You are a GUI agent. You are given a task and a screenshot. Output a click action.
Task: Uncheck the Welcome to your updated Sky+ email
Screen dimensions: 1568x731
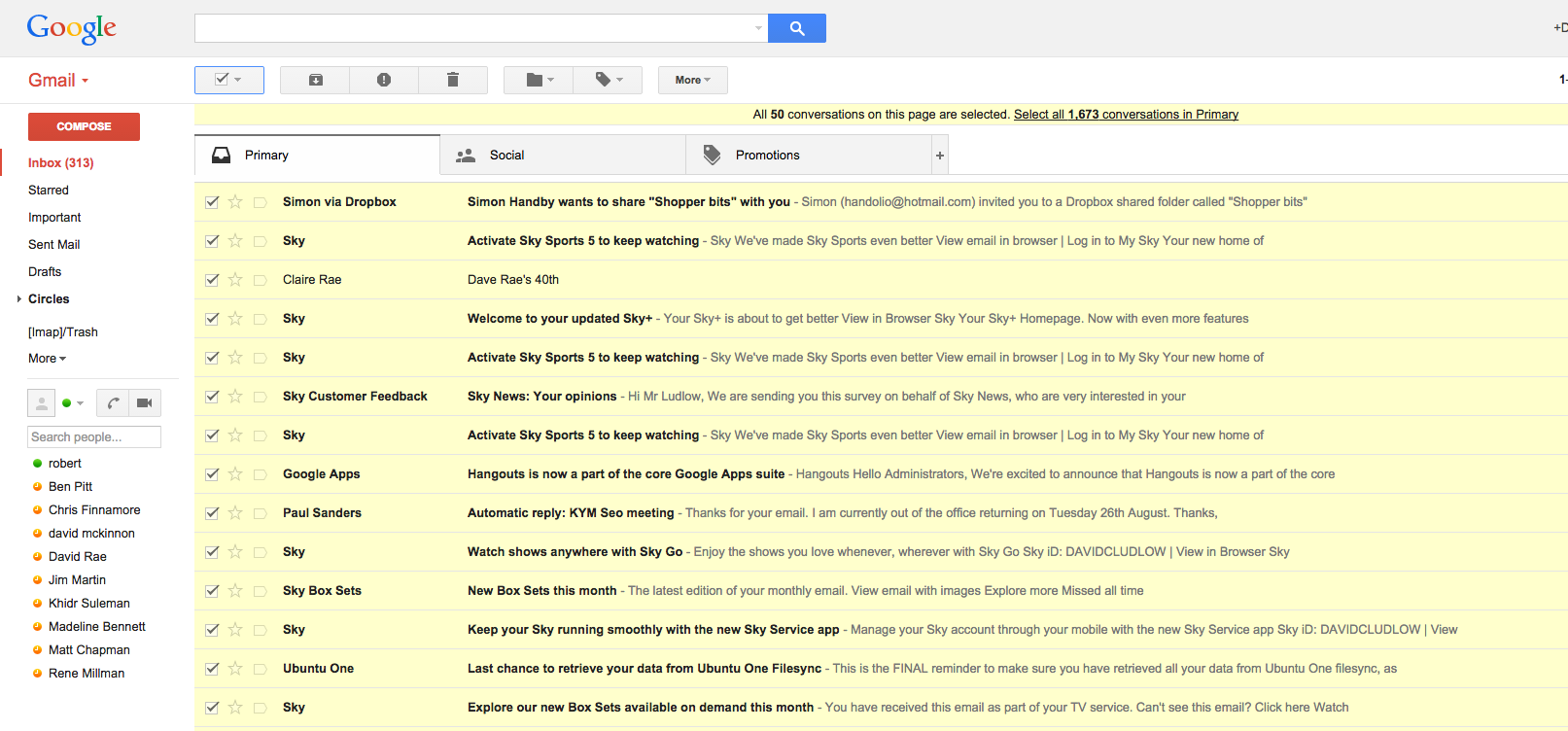pyautogui.click(x=212, y=319)
